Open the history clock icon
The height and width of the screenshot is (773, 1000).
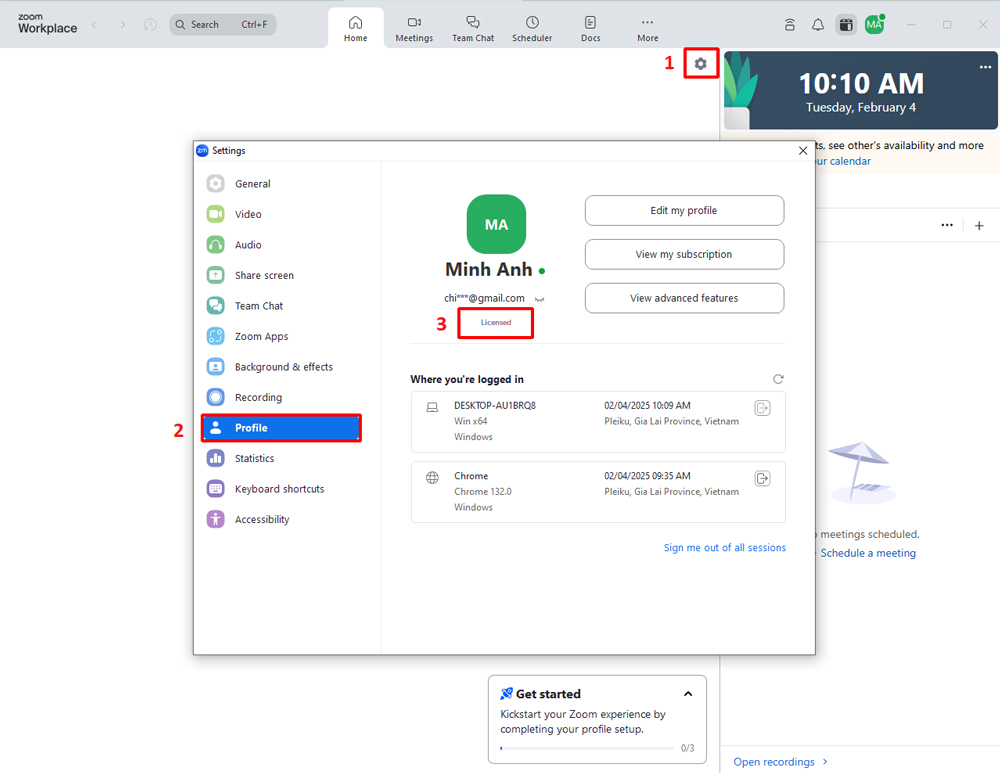151,25
